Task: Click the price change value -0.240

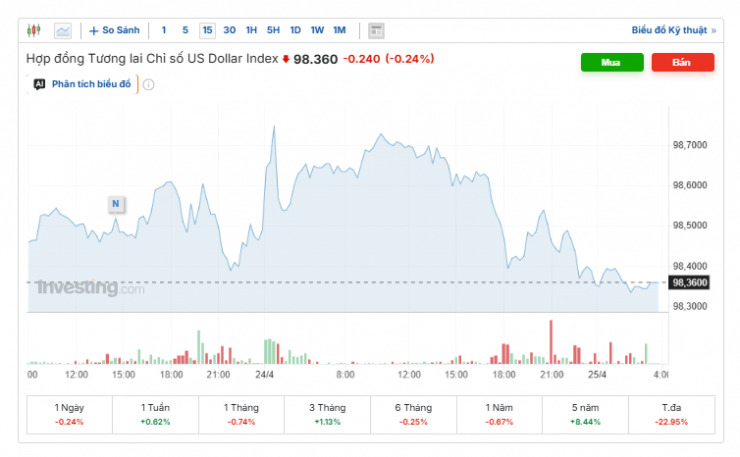Action: click(362, 59)
